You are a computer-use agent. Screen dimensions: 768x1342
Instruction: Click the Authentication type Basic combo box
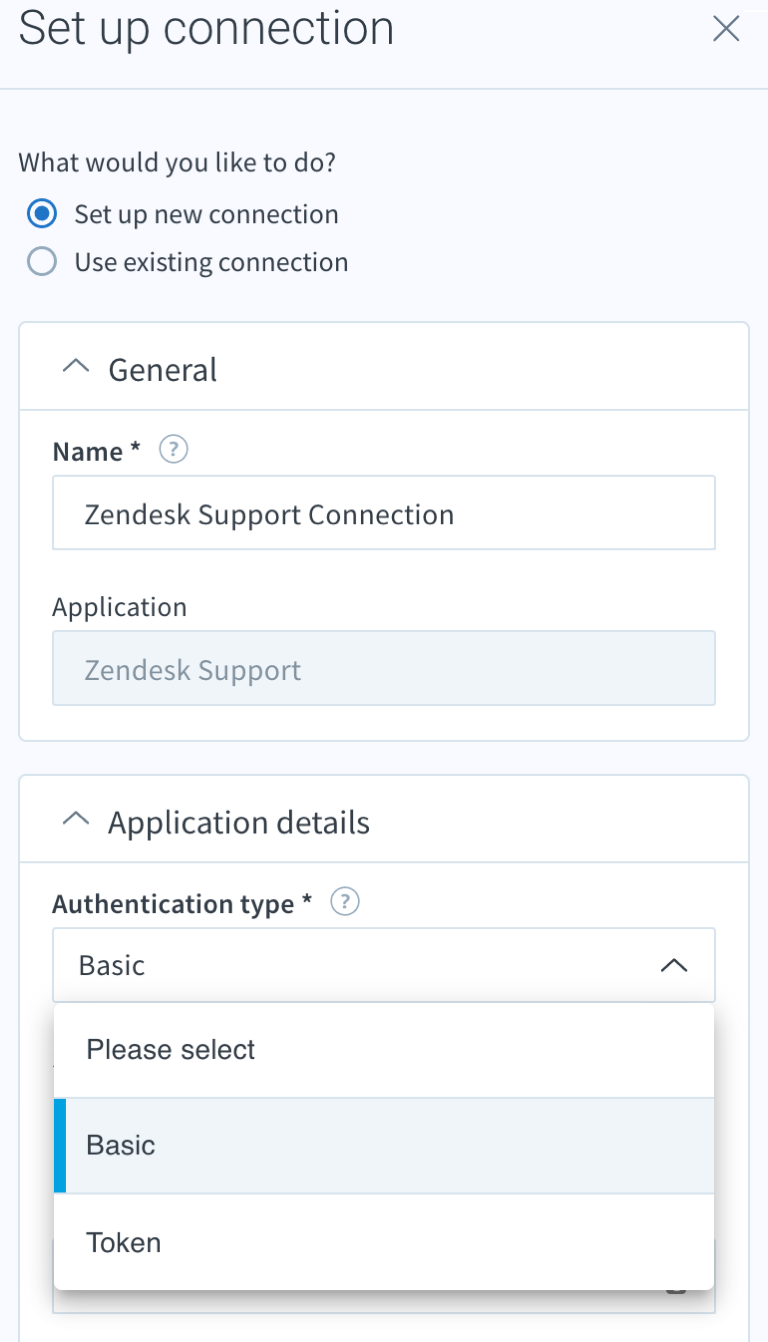(x=384, y=965)
